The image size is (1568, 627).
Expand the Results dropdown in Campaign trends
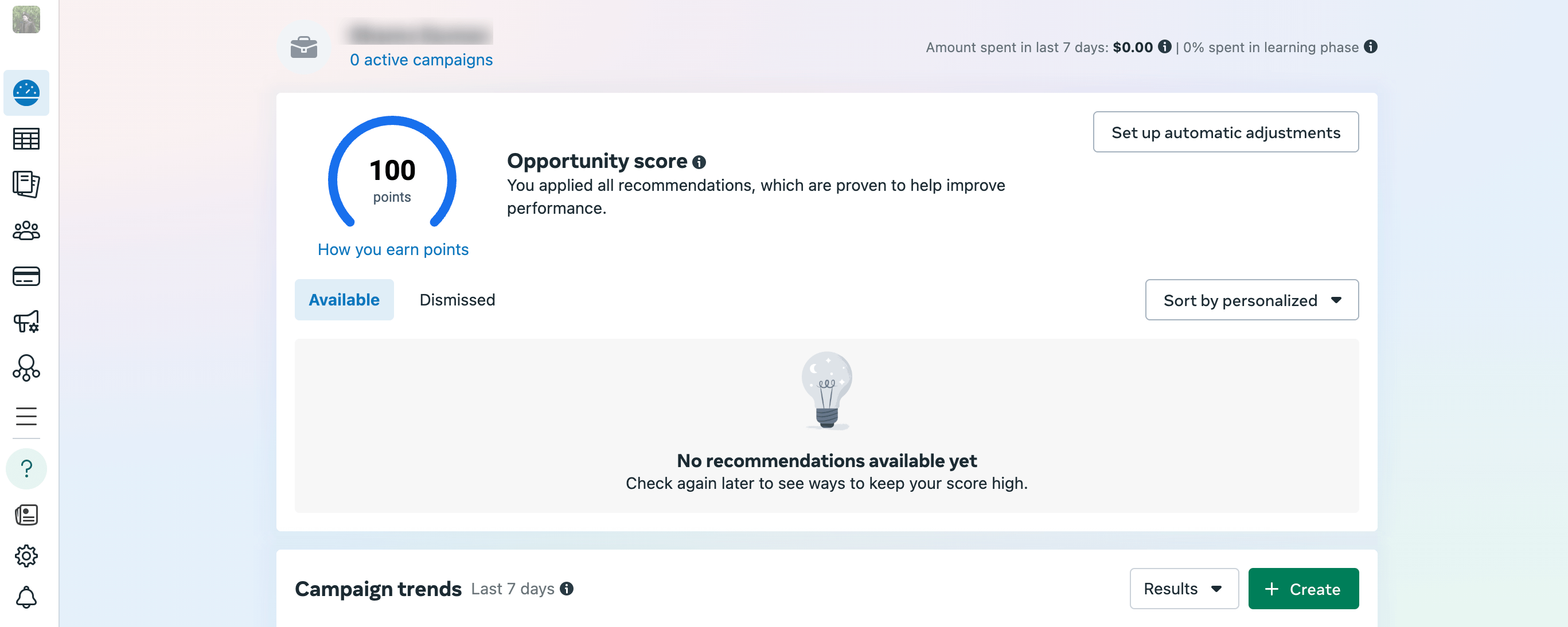coord(1184,588)
